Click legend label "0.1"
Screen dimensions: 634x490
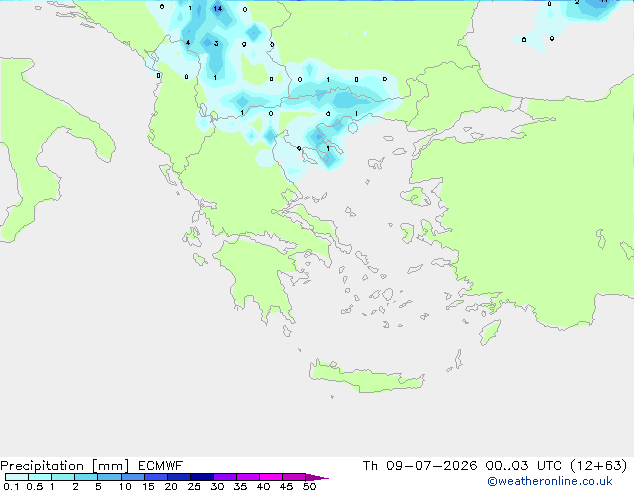[x=11, y=486]
